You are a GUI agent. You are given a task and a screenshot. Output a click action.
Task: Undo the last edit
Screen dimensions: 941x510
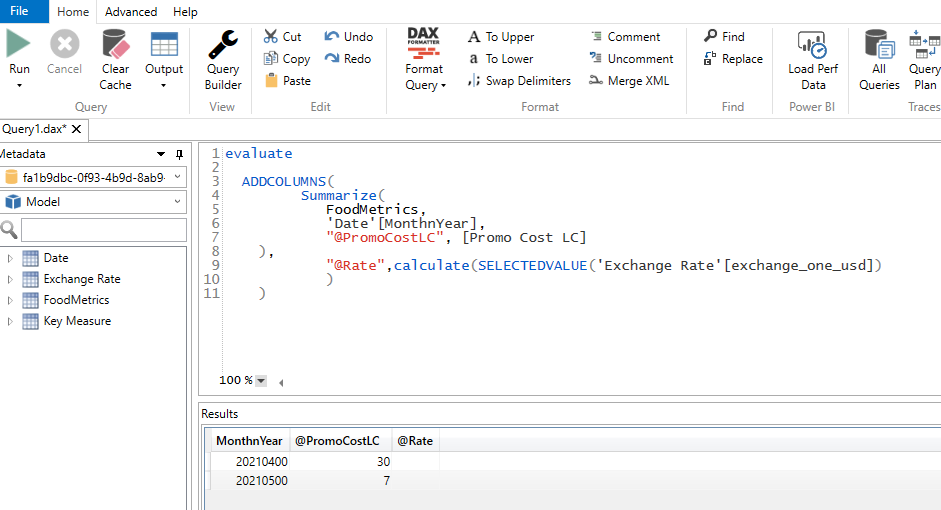point(349,37)
